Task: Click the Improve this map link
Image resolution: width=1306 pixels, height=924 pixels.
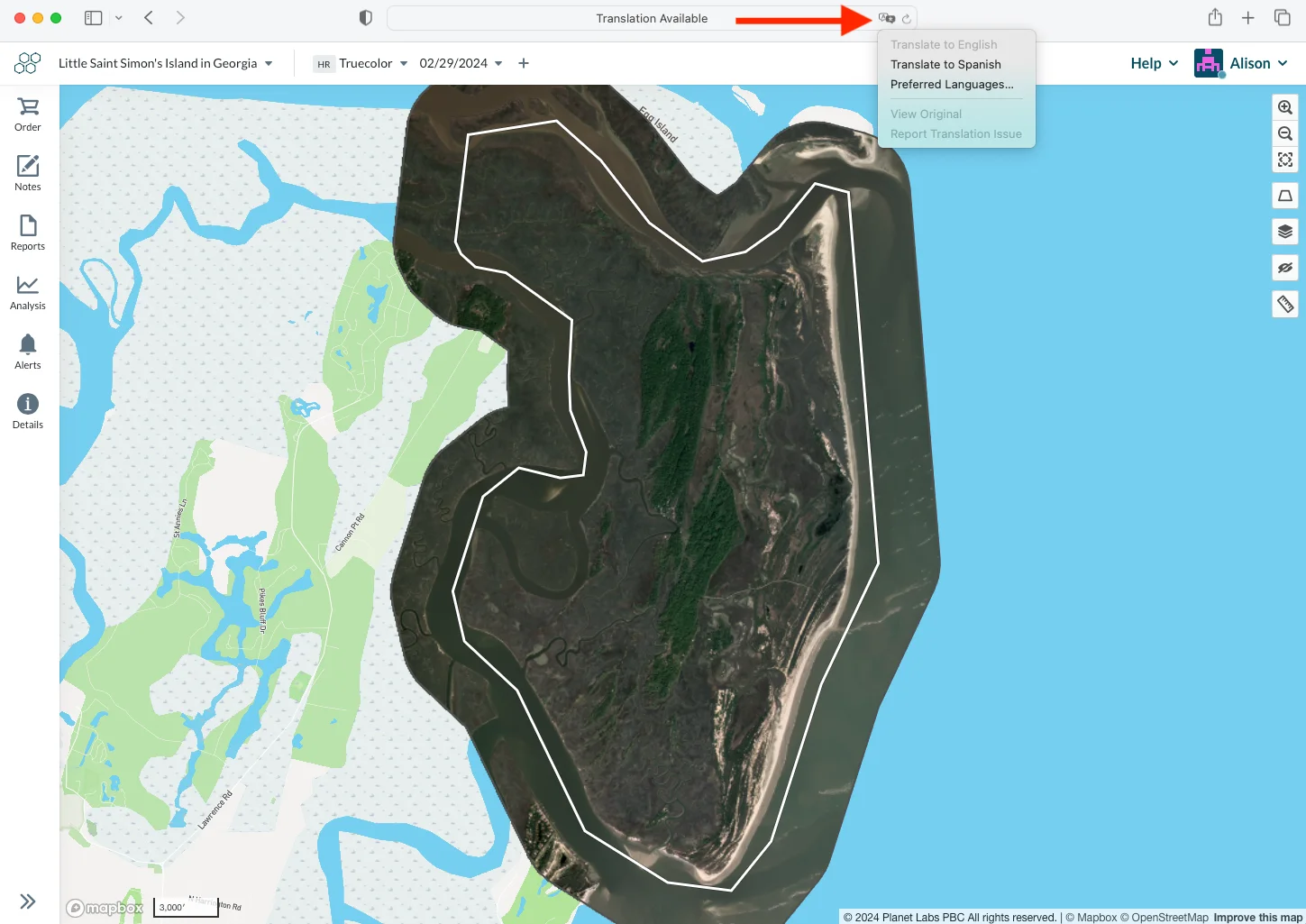Action: 1257,918
